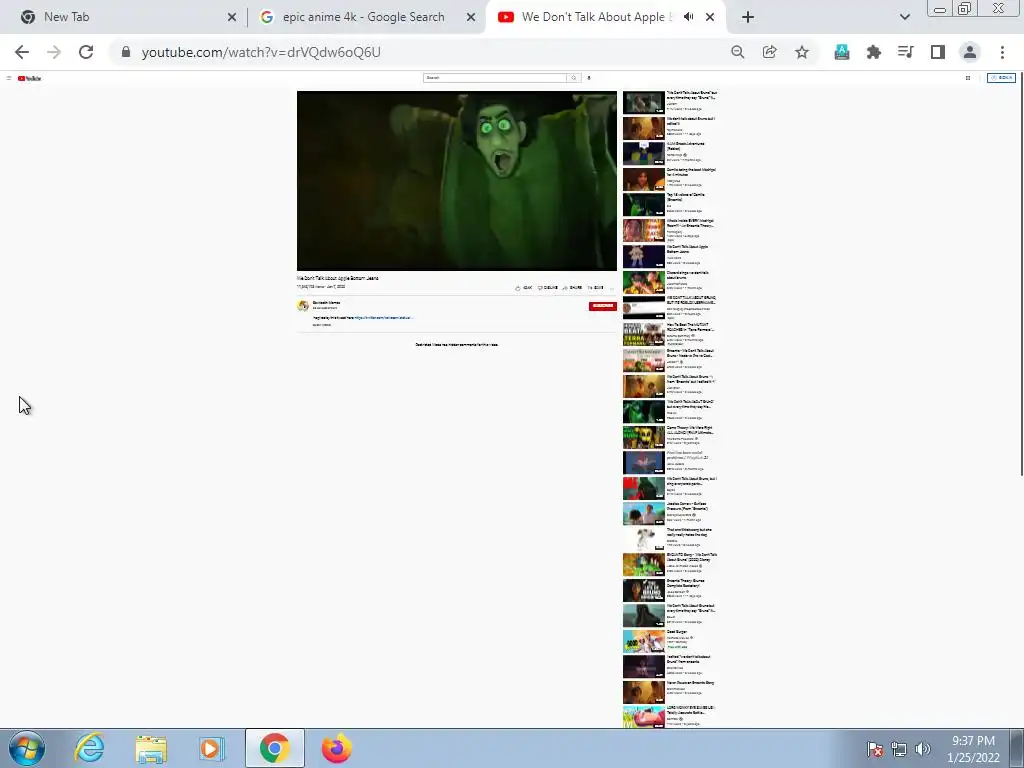Viewport: 1024px width, 768px height.
Task: Pause the video by clicking the player
Action: 456,181
